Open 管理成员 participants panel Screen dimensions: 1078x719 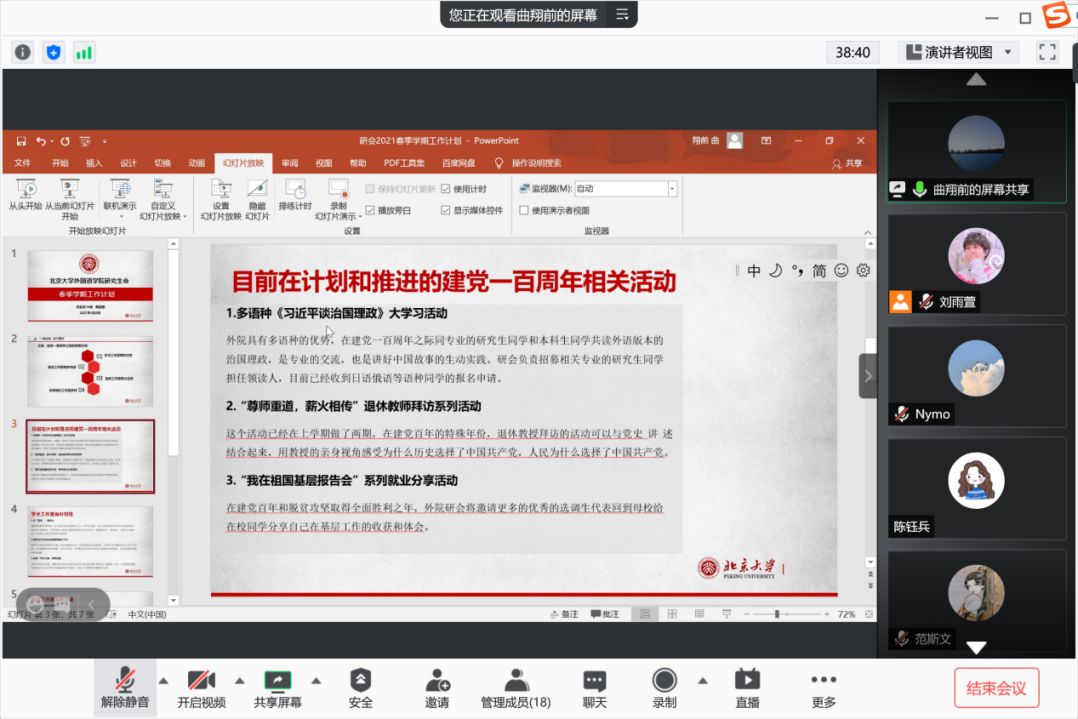tap(516, 682)
